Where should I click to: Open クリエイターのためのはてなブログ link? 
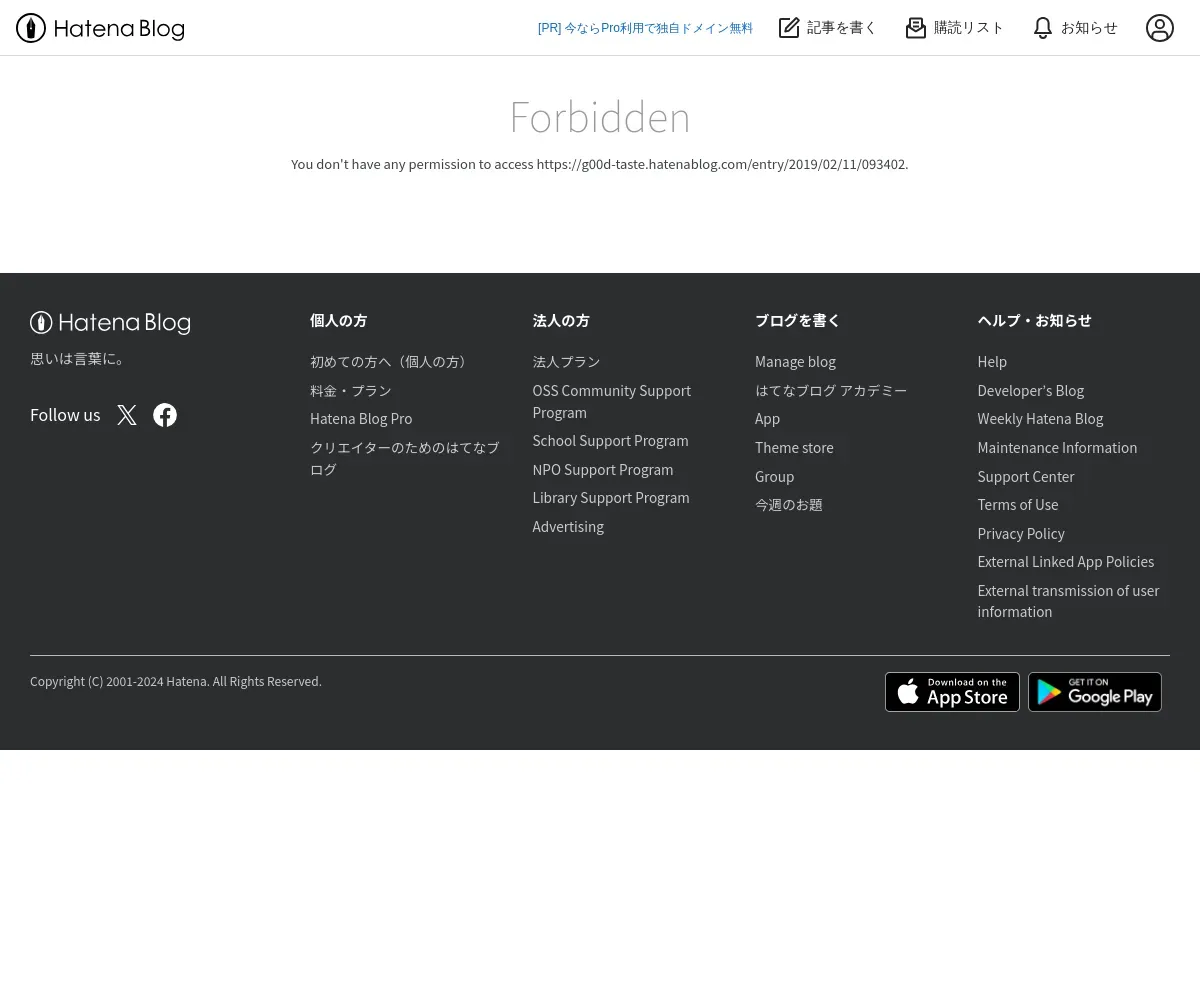(405, 458)
